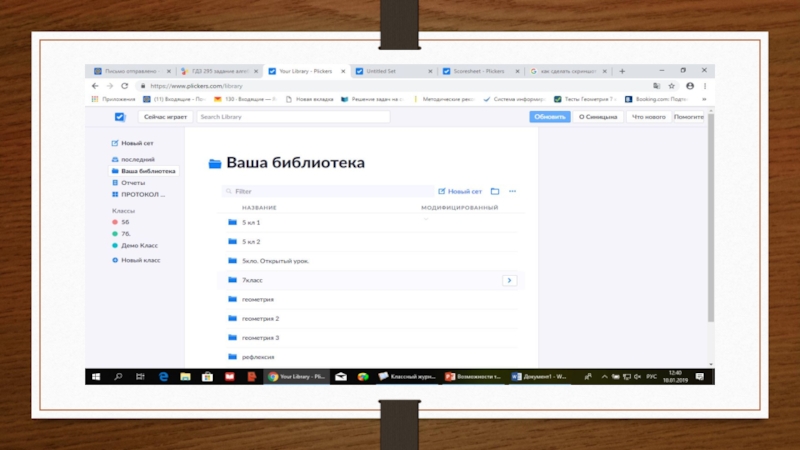Image resolution: width=800 pixels, height=450 pixels.
Task: Open 'Новая вкладка' bookmark
Action: [309, 99]
